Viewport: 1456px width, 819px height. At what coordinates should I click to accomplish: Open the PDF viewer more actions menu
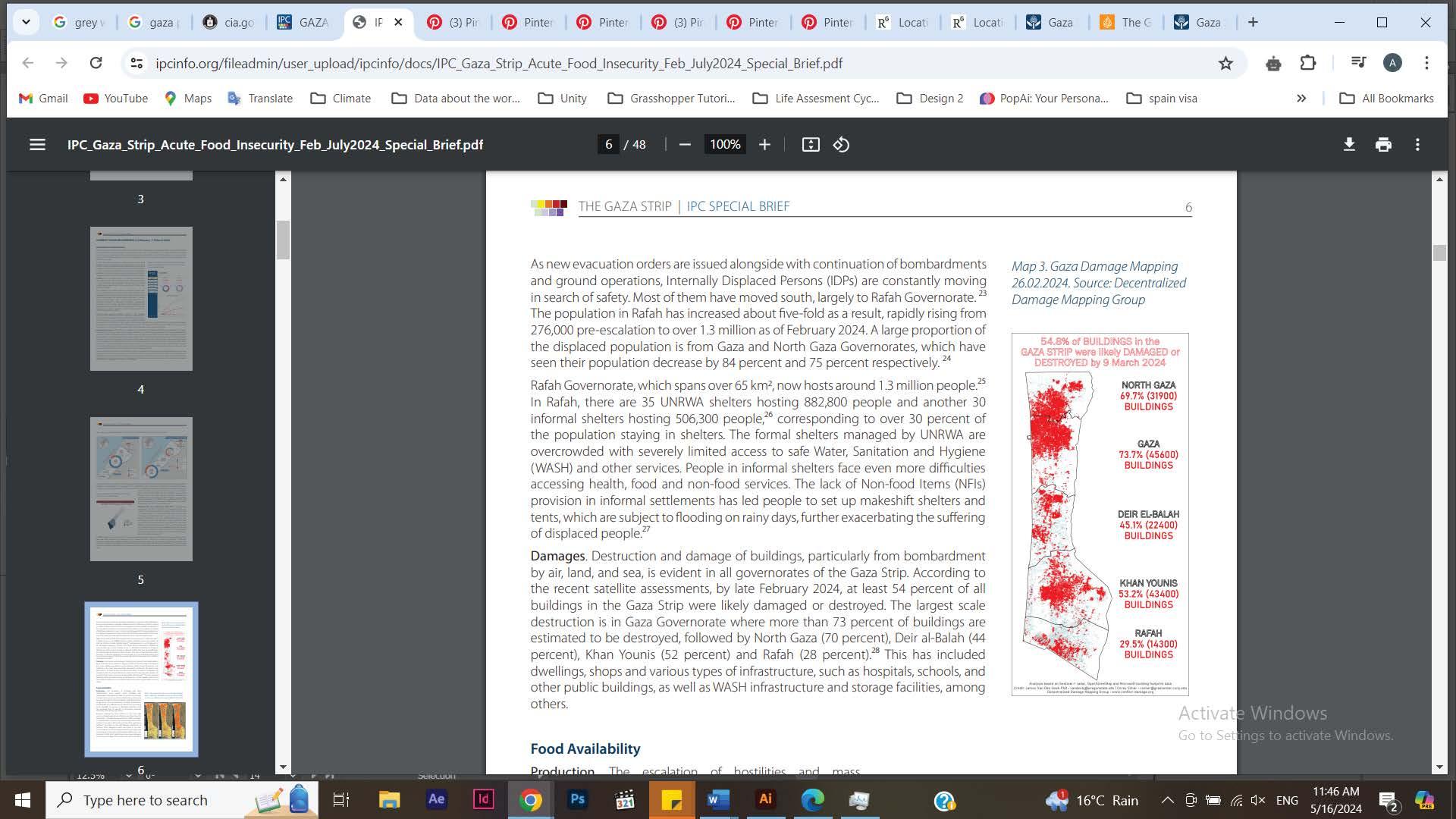[1417, 144]
